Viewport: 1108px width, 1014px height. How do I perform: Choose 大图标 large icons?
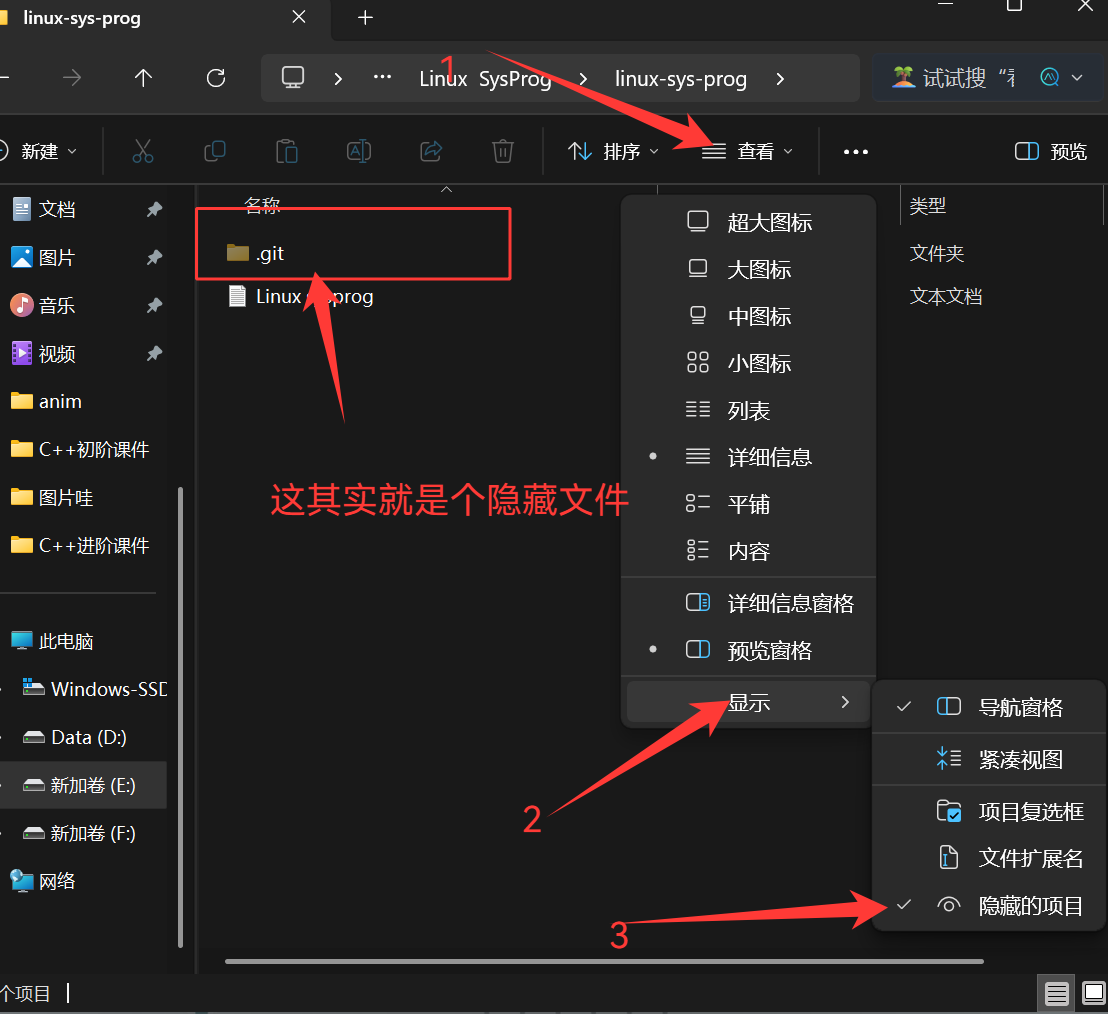pos(748,269)
